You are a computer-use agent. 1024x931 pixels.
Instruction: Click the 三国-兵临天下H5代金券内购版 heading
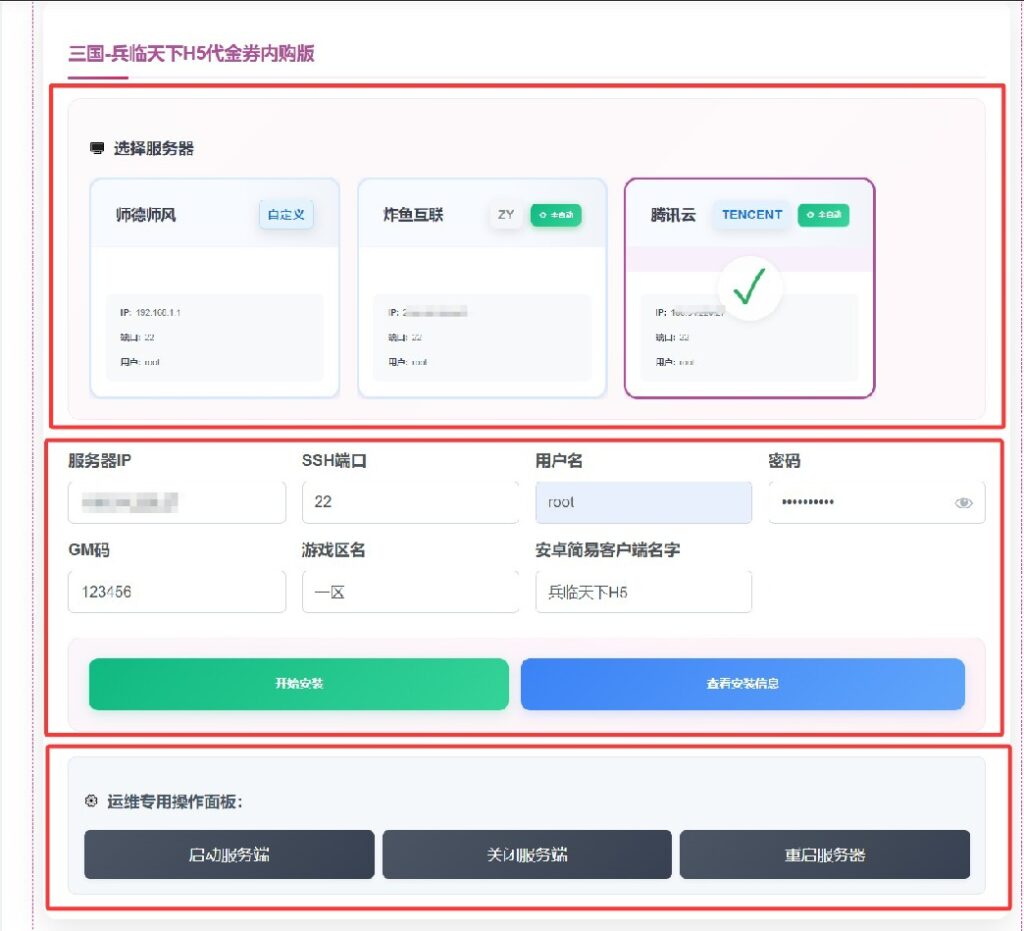pos(190,55)
